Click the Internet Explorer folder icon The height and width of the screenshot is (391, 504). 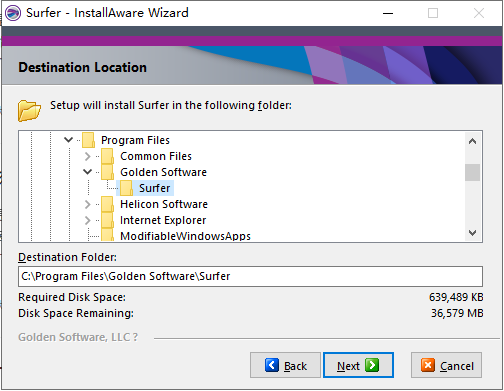tap(107, 220)
